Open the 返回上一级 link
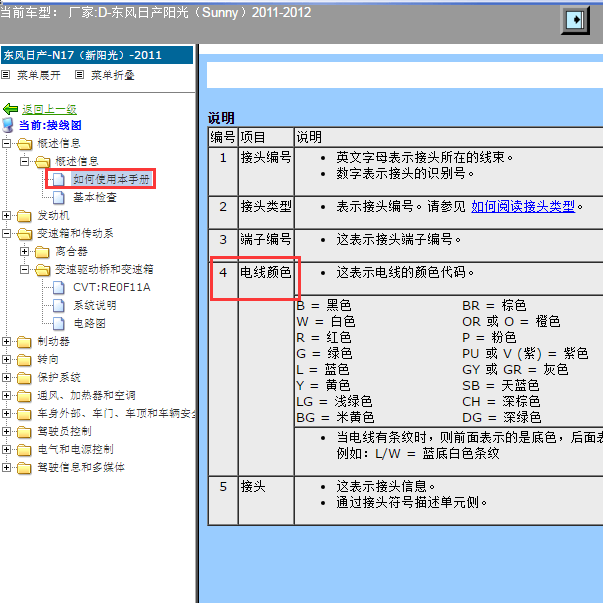 pos(49,110)
